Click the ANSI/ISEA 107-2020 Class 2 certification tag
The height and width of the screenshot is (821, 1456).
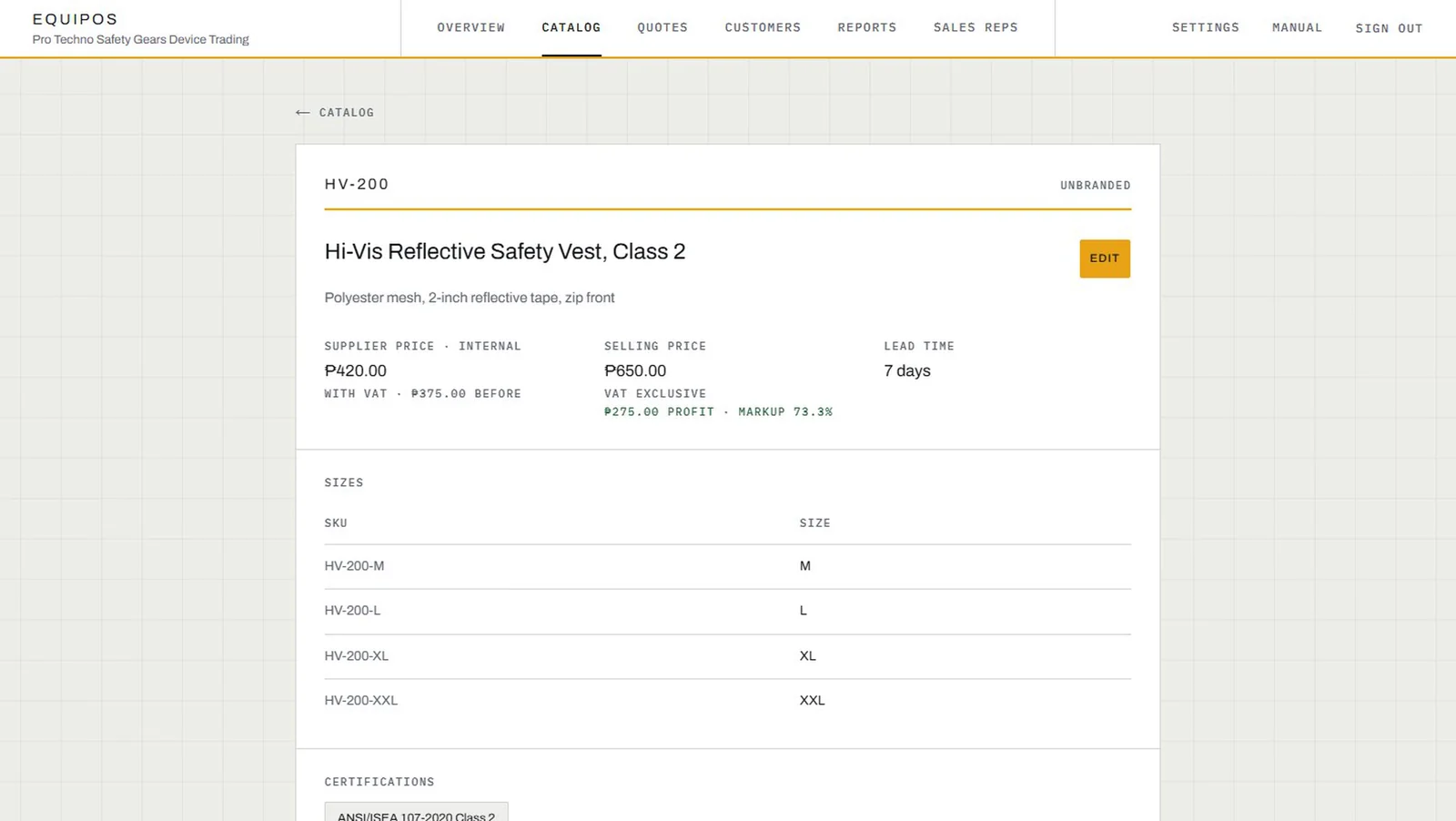[x=416, y=812]
